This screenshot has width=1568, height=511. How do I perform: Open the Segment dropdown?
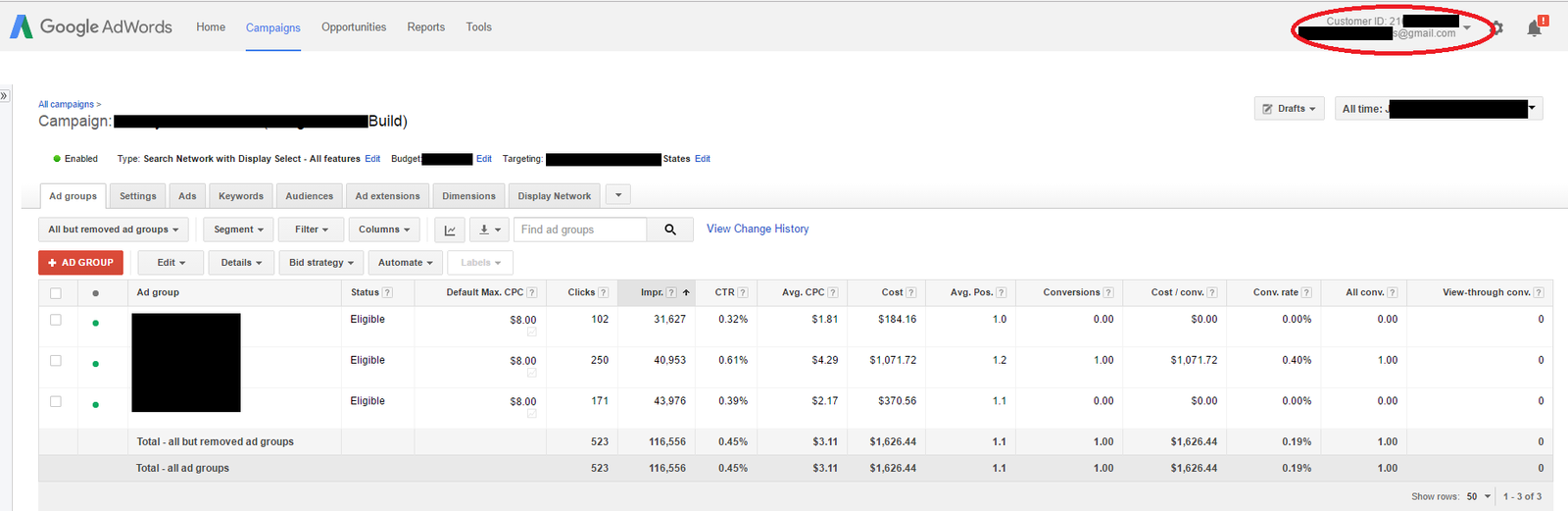(x=239, y=230)
